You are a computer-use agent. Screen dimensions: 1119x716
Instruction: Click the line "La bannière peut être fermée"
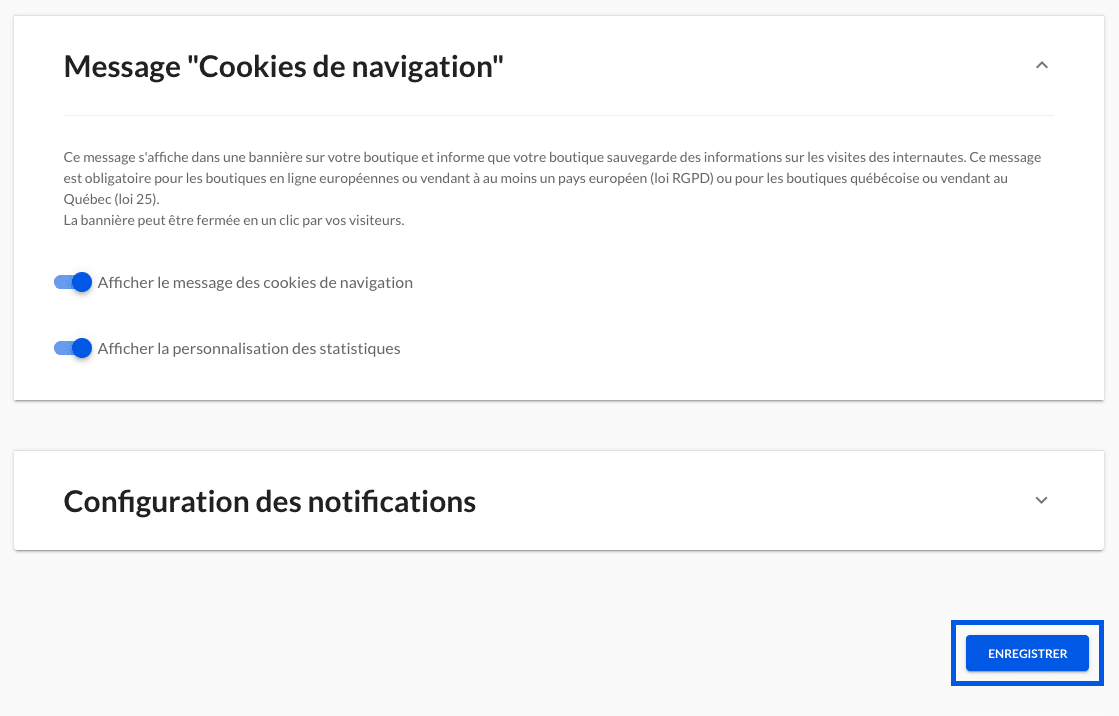point(233,221)
